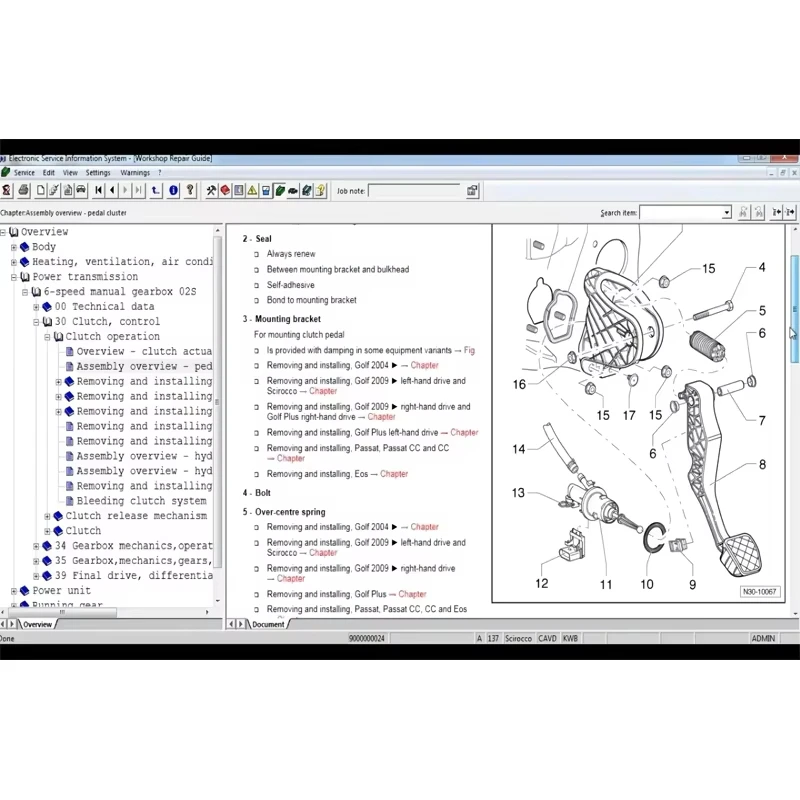Follow the Fig link under Mounting bracket
This screenshot has height=800, width=800.
tap(469, 350)
